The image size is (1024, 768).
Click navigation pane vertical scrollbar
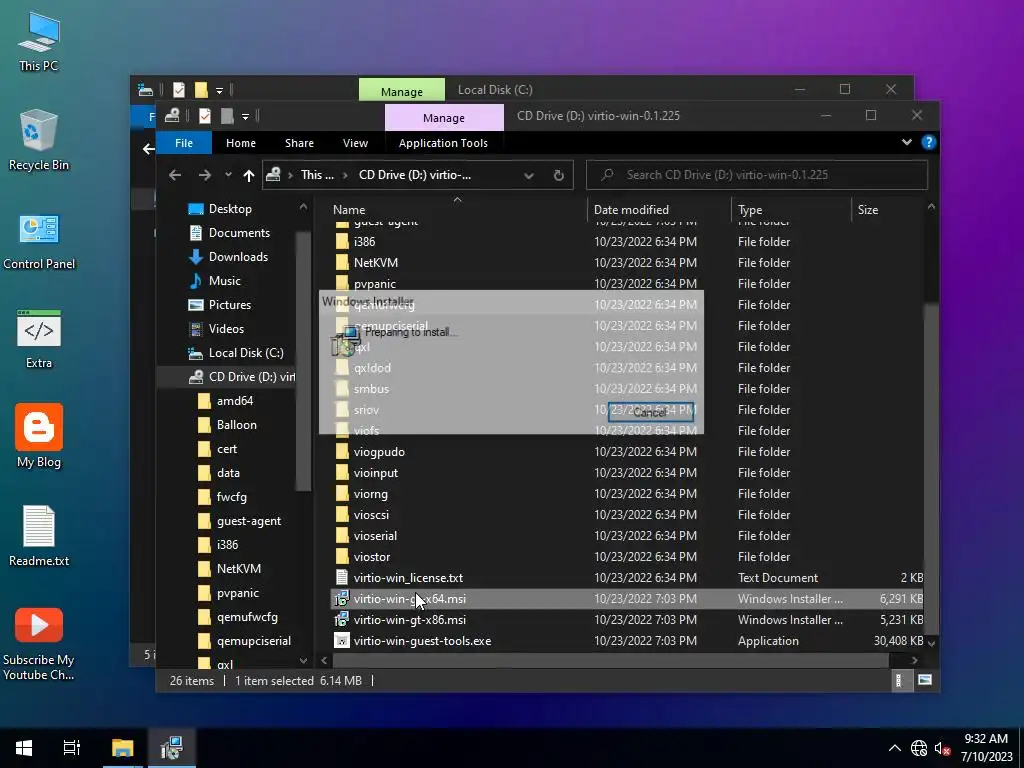pyautogui.click(x=303, y=360)
